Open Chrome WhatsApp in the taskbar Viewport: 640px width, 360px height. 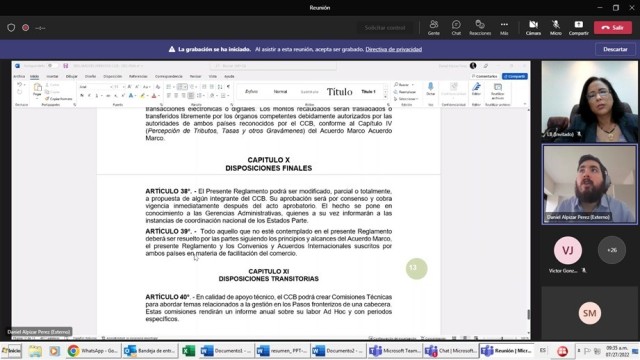[x=93, y=351]
